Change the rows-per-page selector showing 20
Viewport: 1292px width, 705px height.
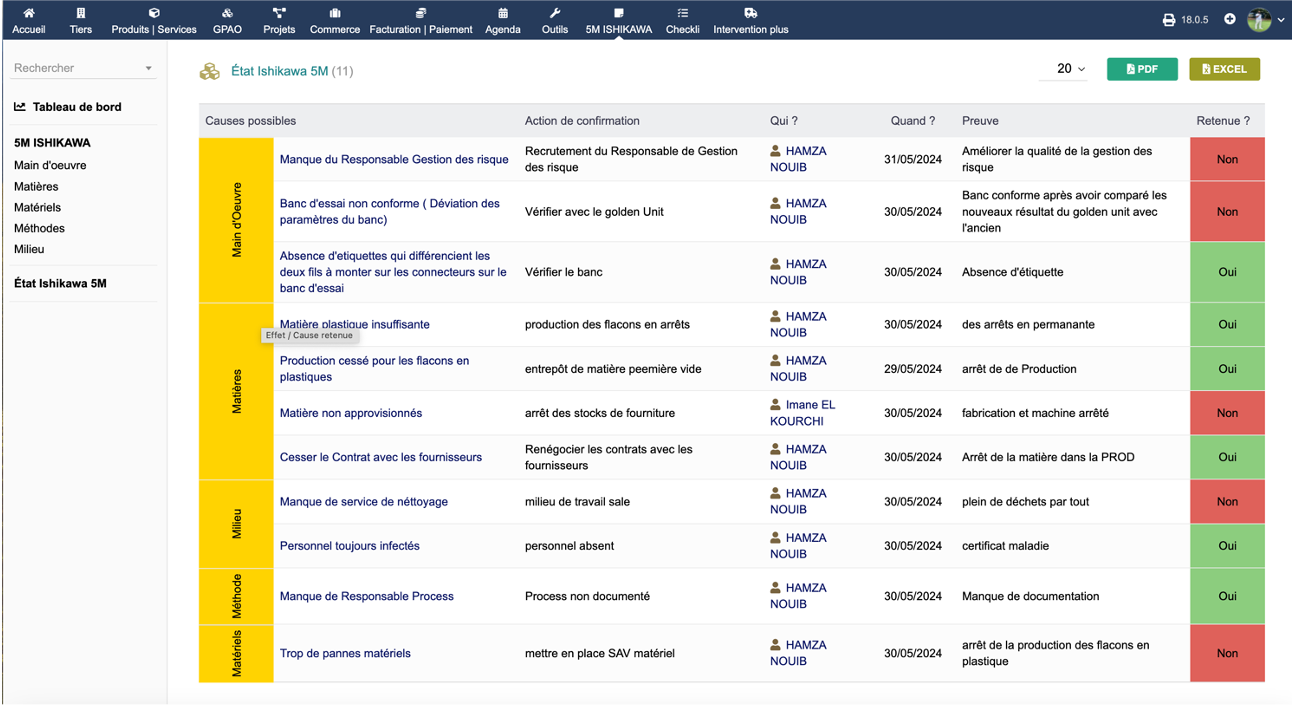pos(1071,69)
